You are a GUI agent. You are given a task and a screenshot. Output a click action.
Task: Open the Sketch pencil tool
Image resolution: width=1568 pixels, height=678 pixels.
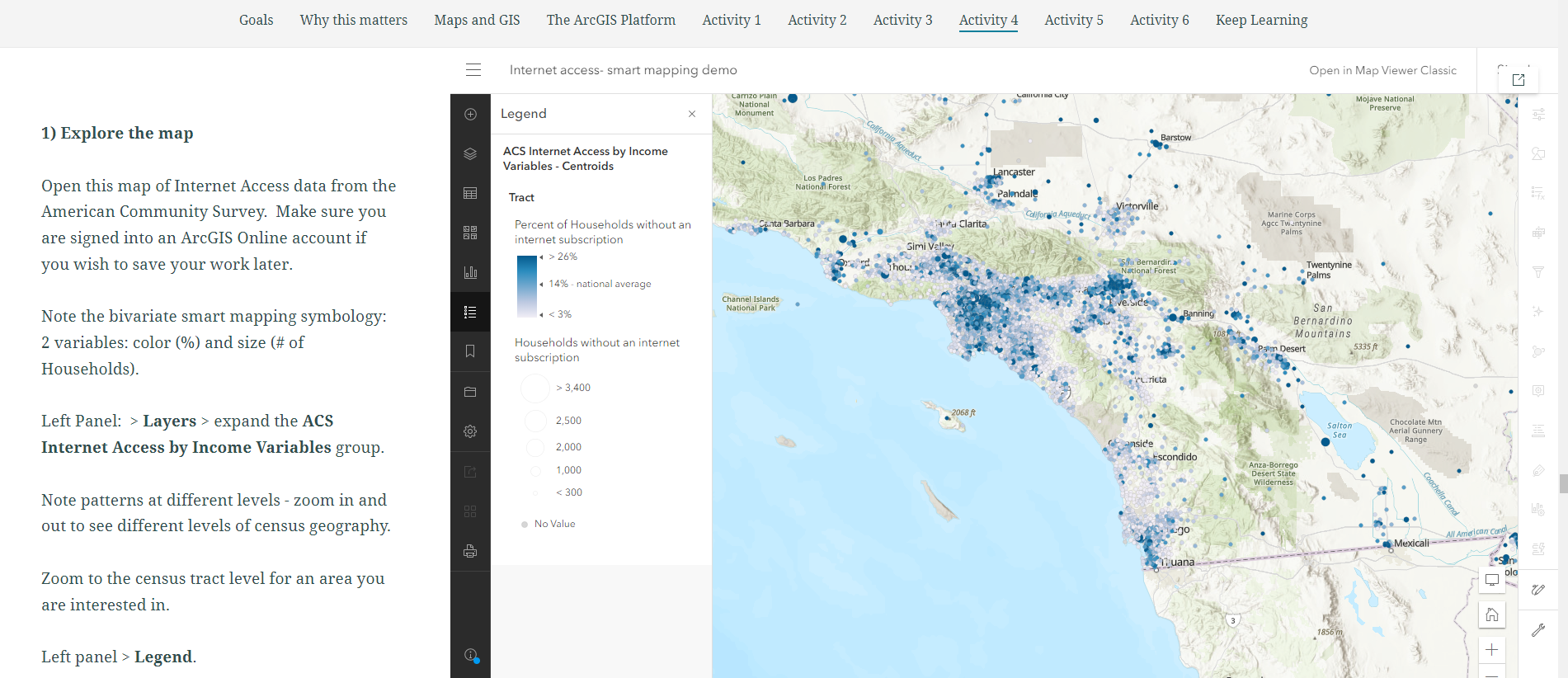(1538, 589)
